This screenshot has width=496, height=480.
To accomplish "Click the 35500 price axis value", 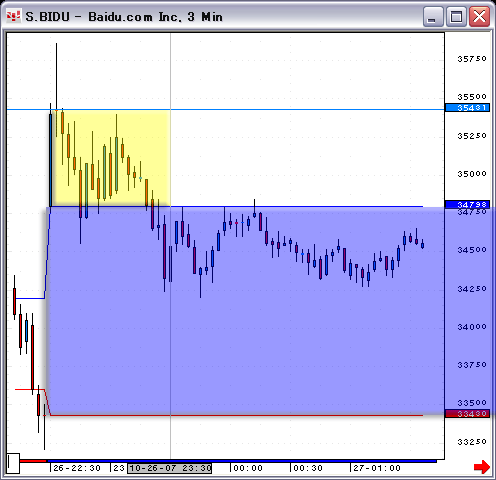I will [x=472, y=97].
